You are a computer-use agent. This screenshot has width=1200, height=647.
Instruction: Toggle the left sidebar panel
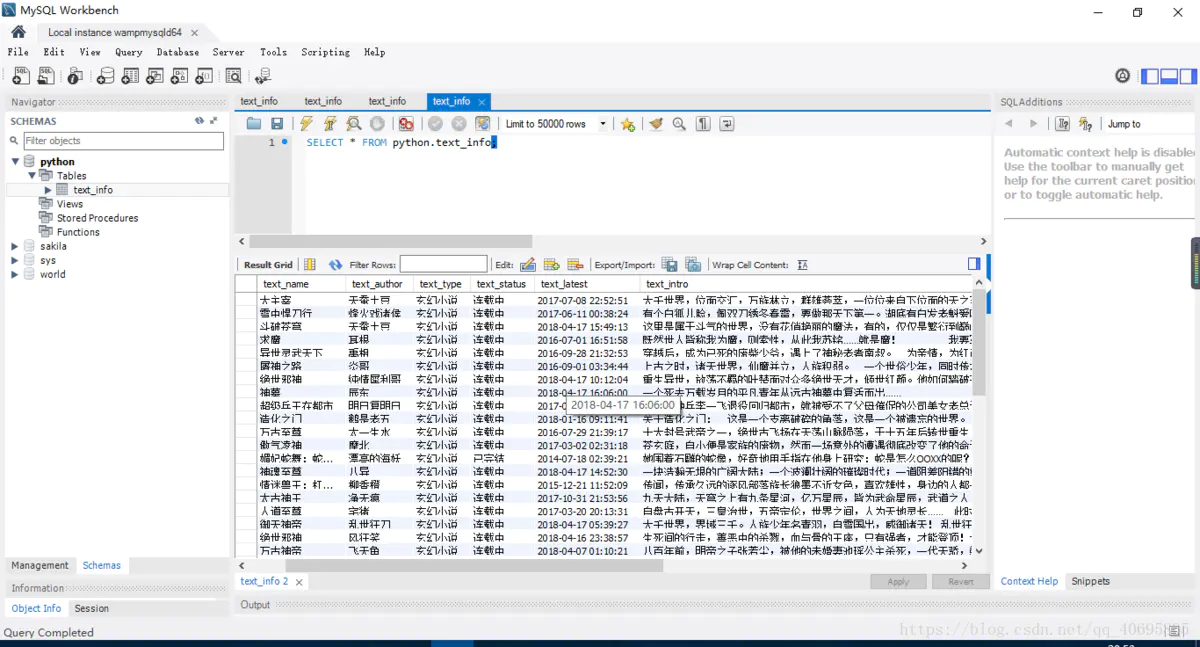tap(1150, 76)
